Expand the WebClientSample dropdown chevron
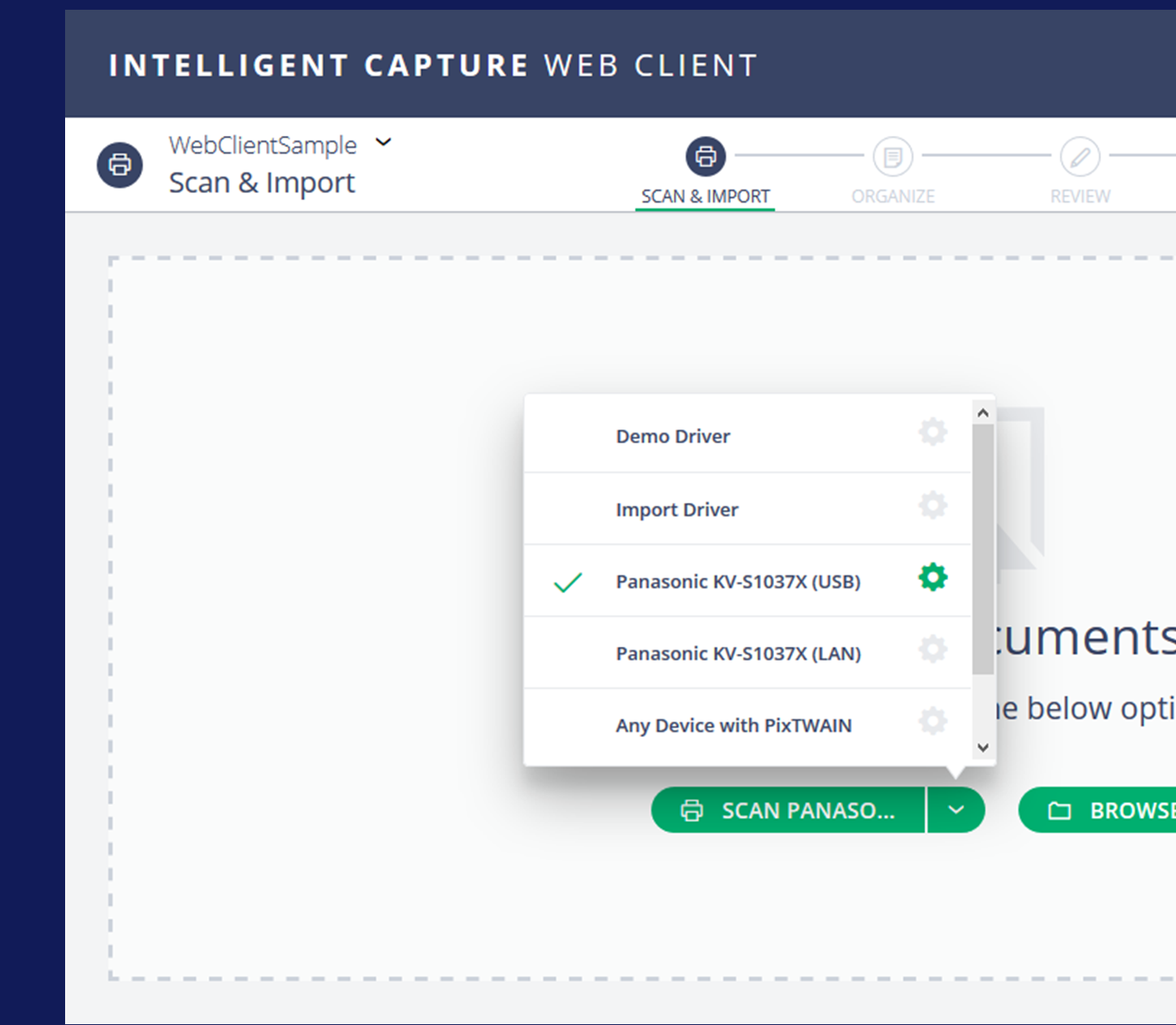Viewport: 1176px width, 1025px height. [x=383, y=142]
